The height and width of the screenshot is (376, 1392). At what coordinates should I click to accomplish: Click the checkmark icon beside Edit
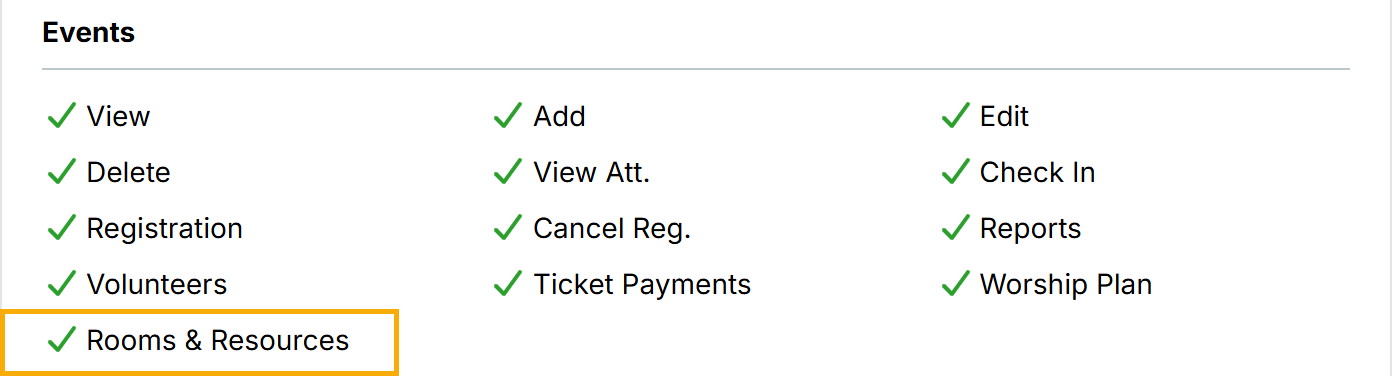[956, 116]
